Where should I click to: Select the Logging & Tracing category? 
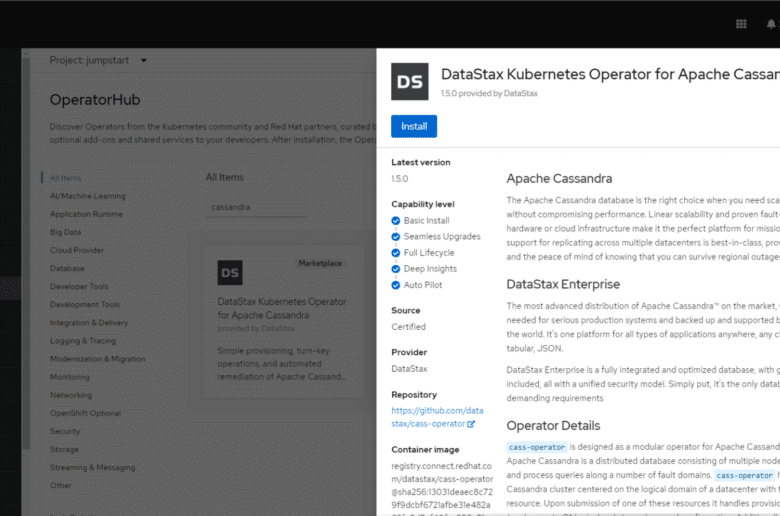83,341
